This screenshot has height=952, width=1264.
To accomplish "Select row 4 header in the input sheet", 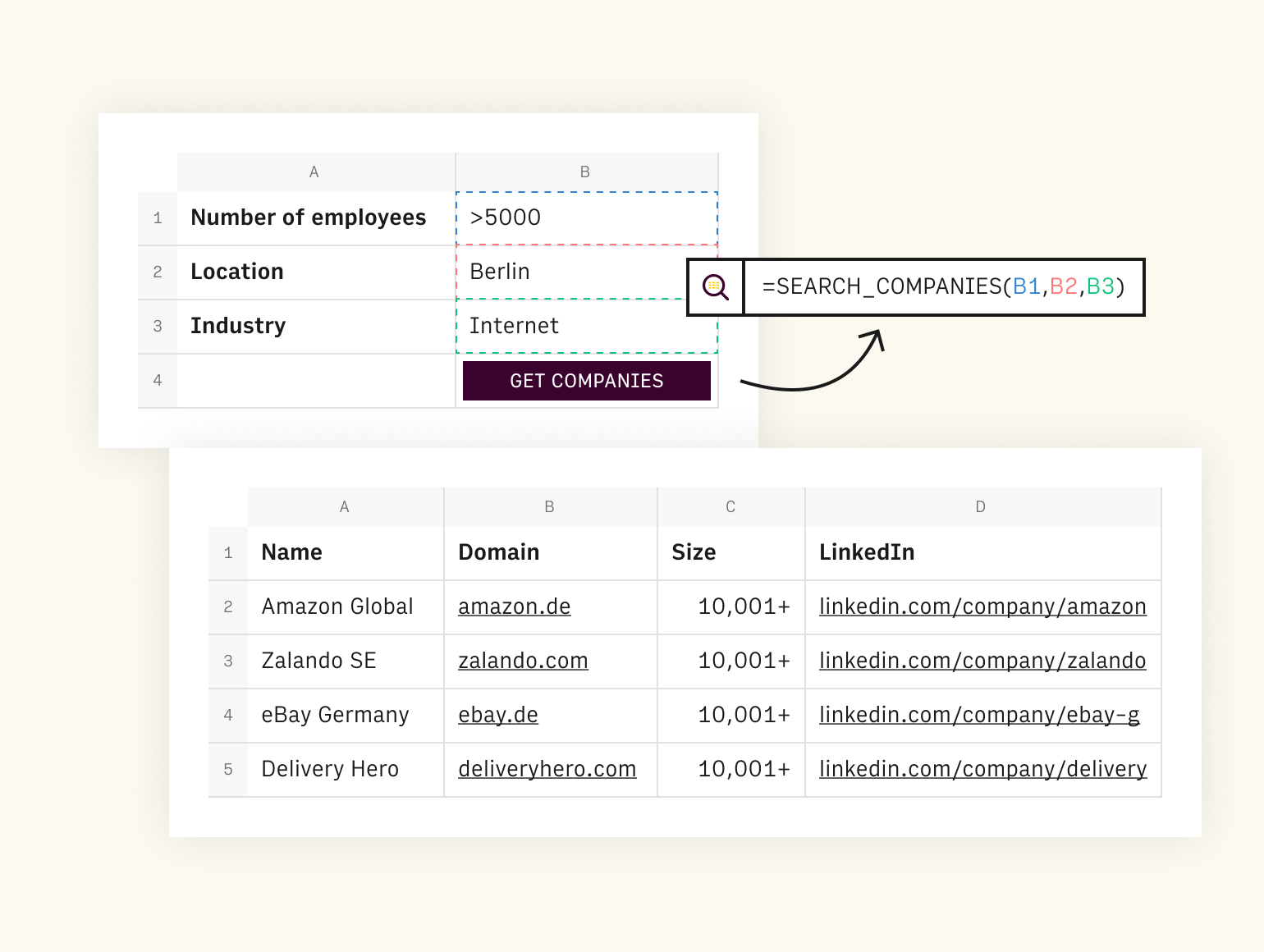I will pos(158,381).
